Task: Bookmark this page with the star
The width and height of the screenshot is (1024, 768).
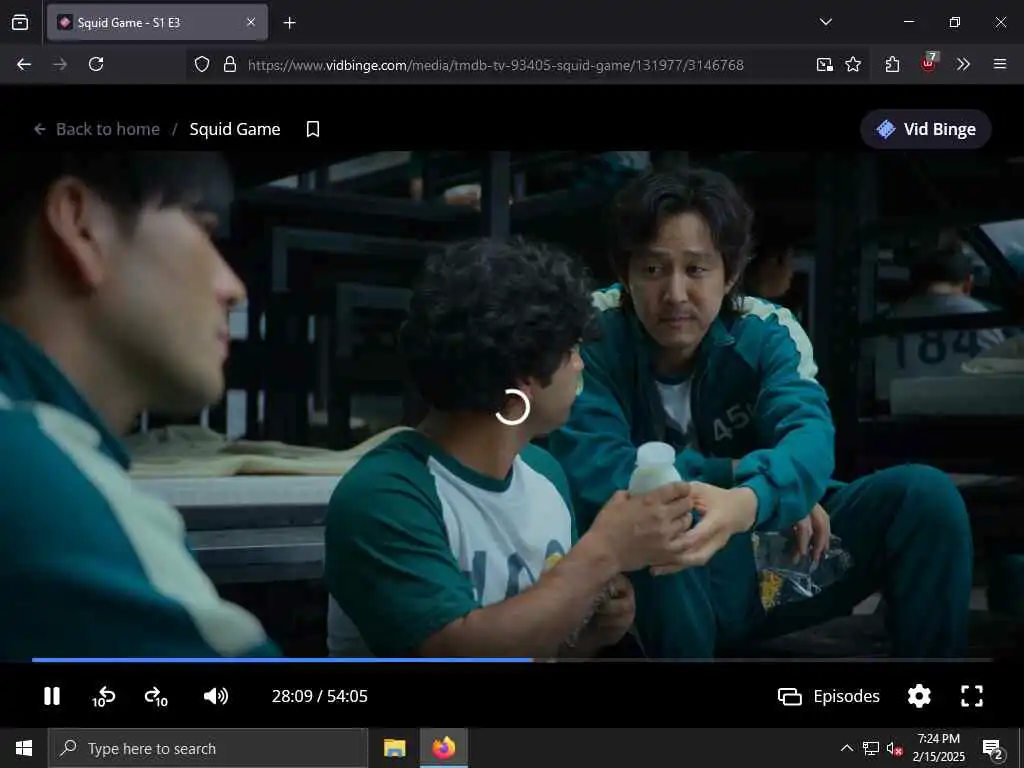Action: point(853,64)
